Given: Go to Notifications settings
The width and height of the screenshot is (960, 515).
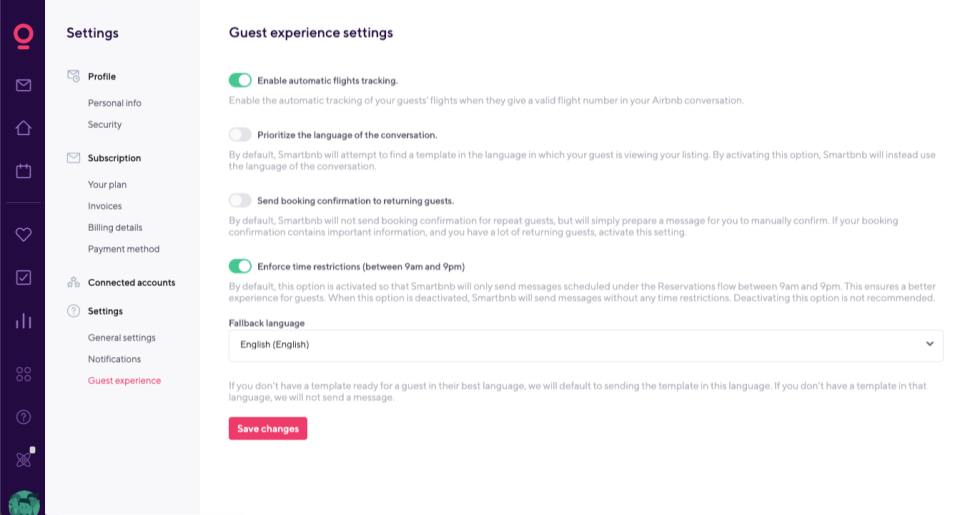Looking at the screenshot, I should click(114, 359).
